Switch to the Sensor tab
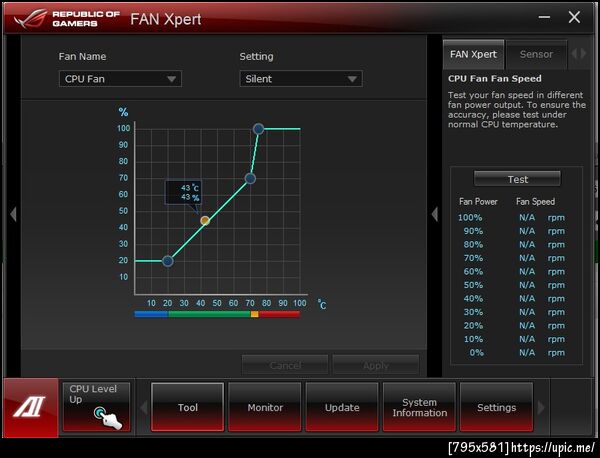Image resolution: width=600 pixels, height=458 pixels. pyautogui.click(x=536, y=54)
